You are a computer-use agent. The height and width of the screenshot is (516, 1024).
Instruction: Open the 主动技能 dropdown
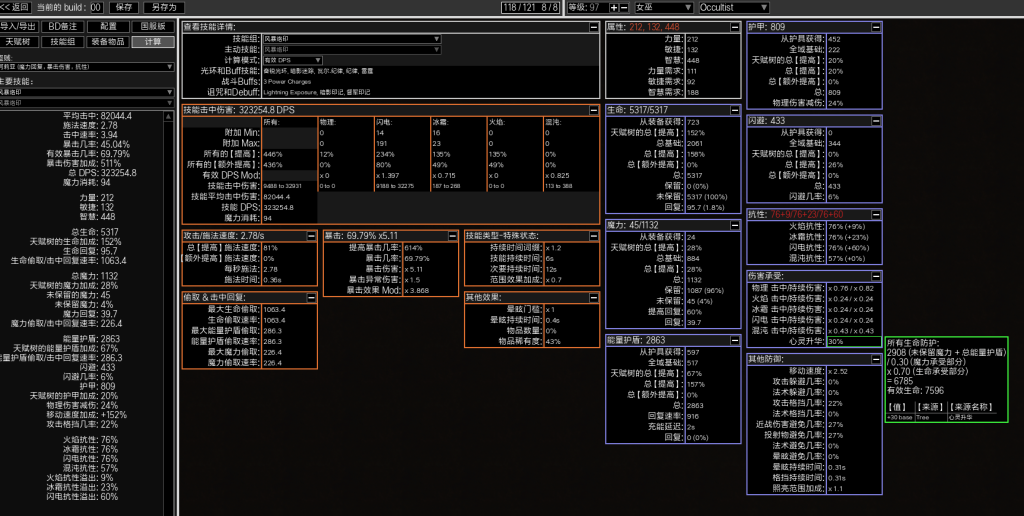(352, 50)
